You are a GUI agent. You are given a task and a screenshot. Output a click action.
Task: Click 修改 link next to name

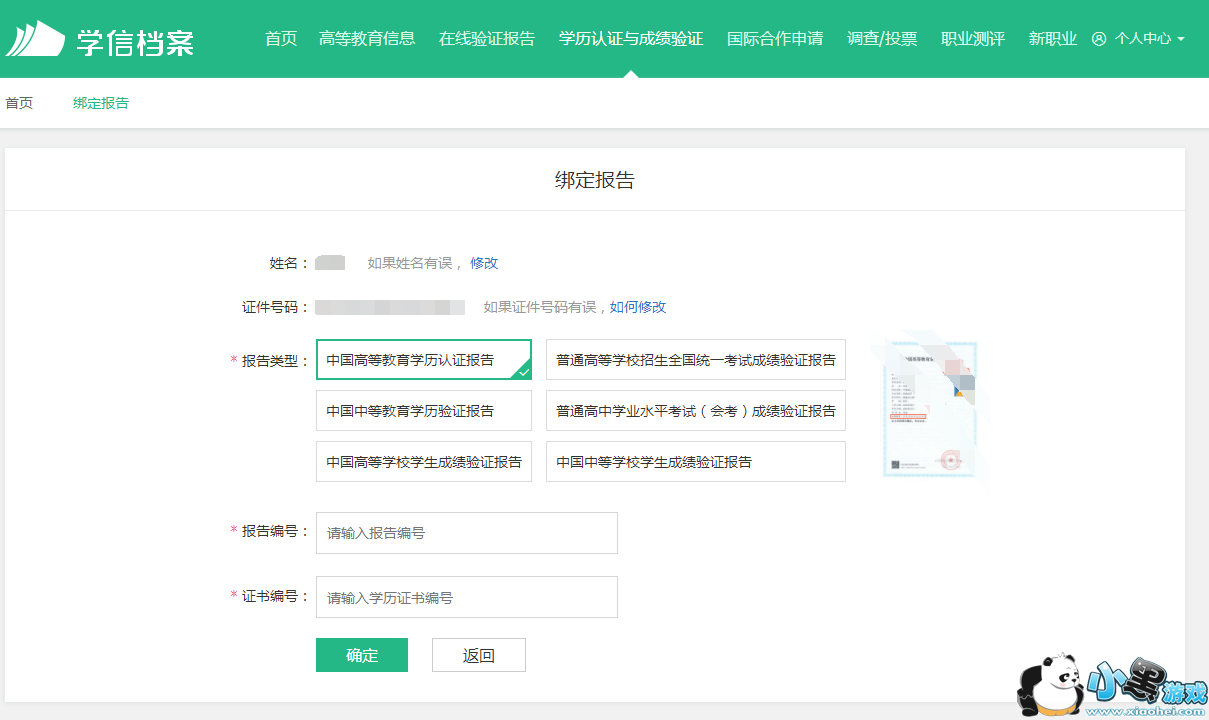coord(484,263)
